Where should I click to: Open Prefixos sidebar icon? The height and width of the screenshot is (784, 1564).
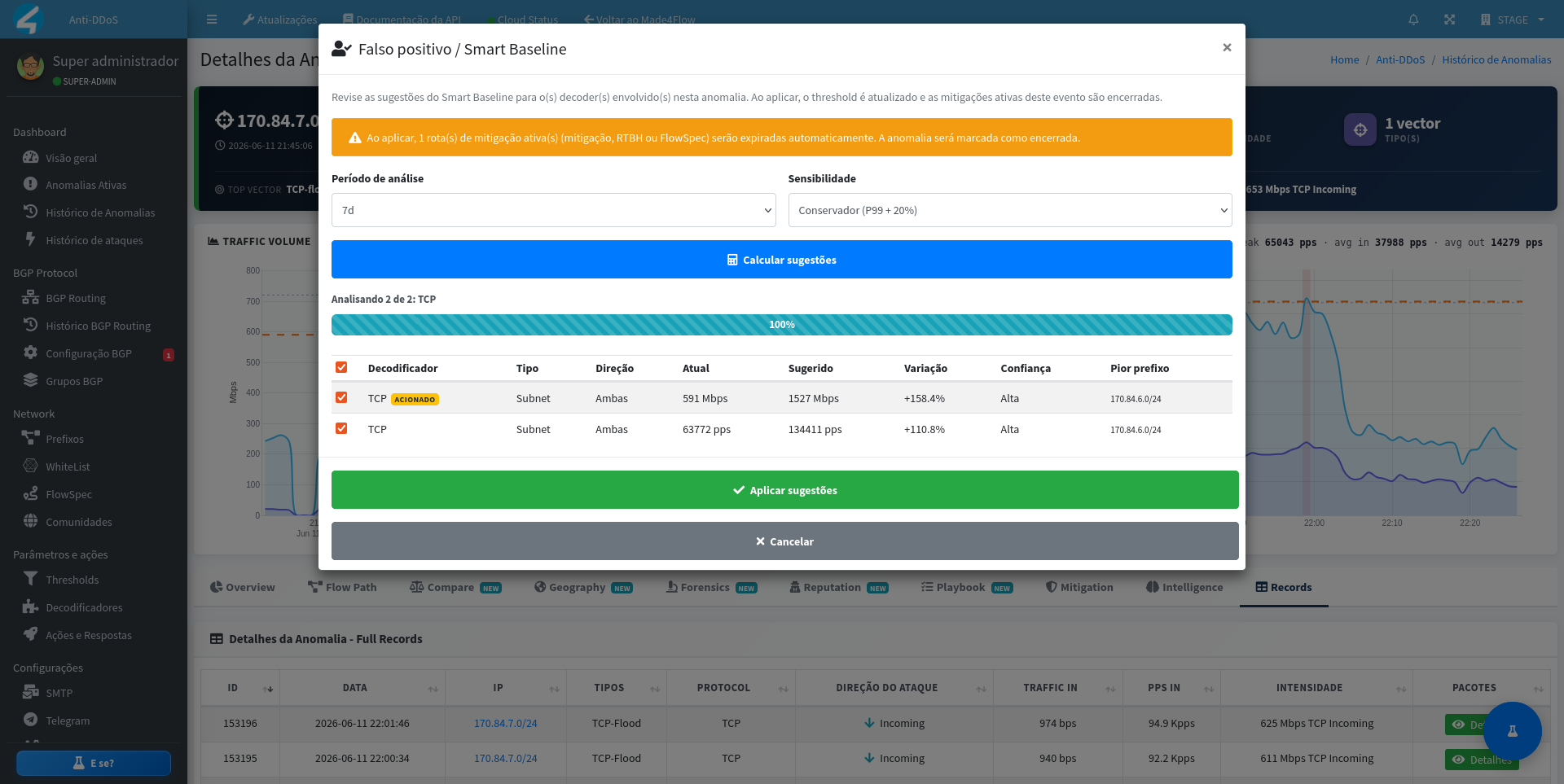(30, 438)
